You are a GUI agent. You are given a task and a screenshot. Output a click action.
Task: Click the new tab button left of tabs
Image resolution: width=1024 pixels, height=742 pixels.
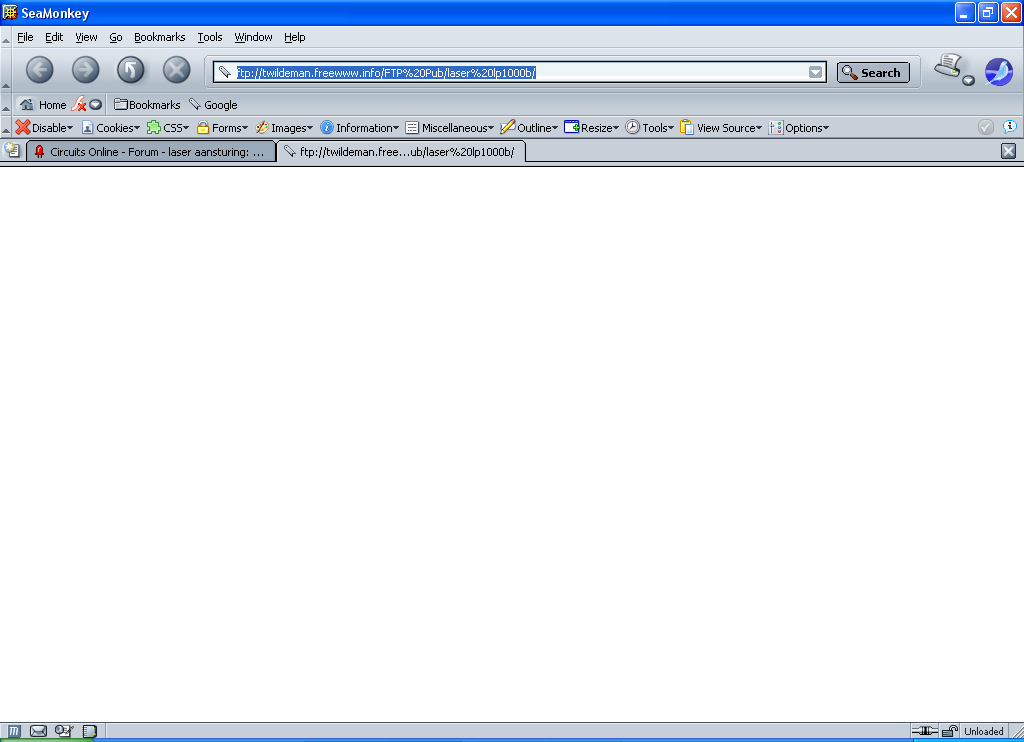click(12, 151)
